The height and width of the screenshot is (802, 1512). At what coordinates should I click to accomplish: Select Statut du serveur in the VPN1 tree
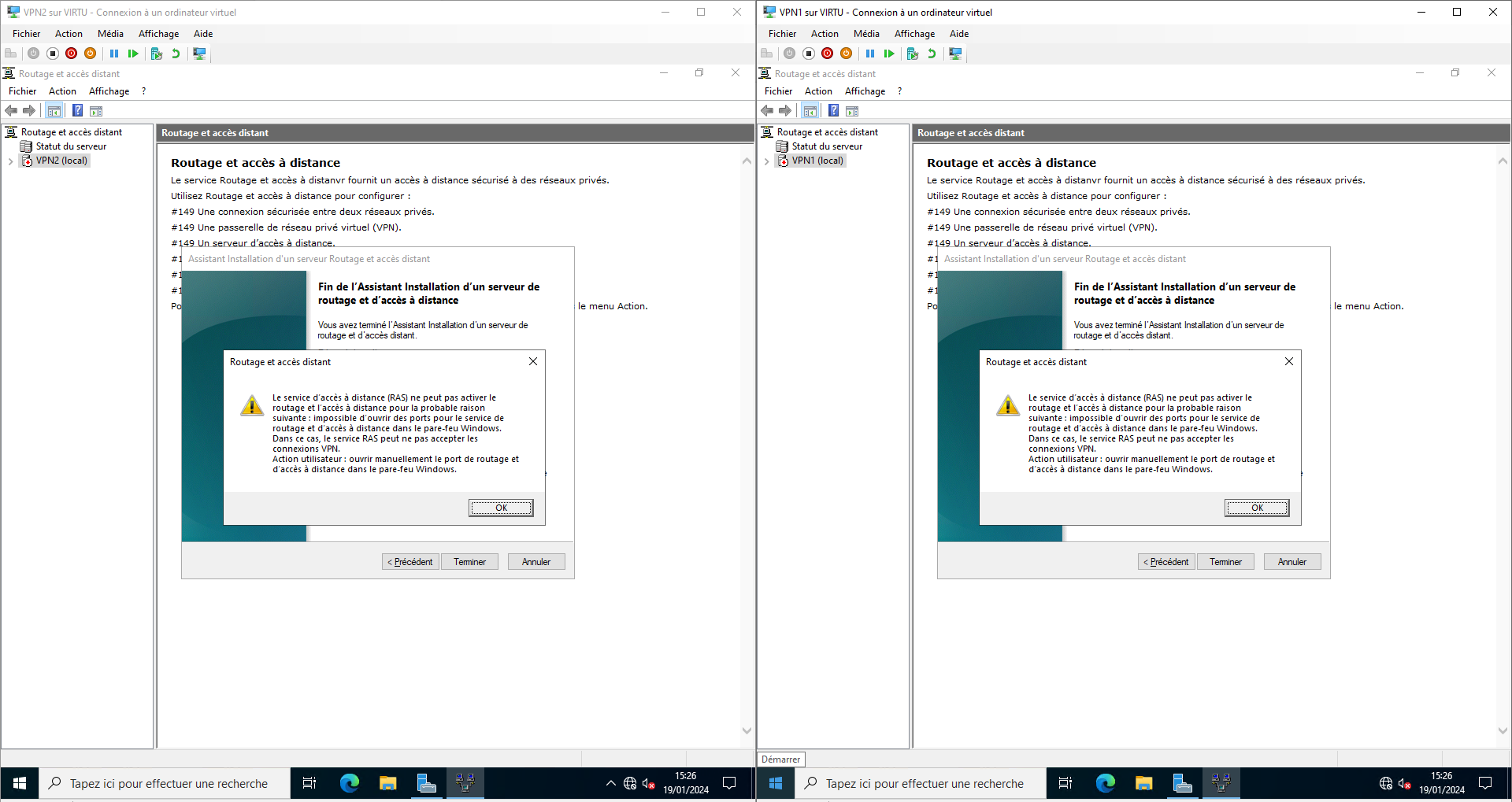(x=826, y=146)
